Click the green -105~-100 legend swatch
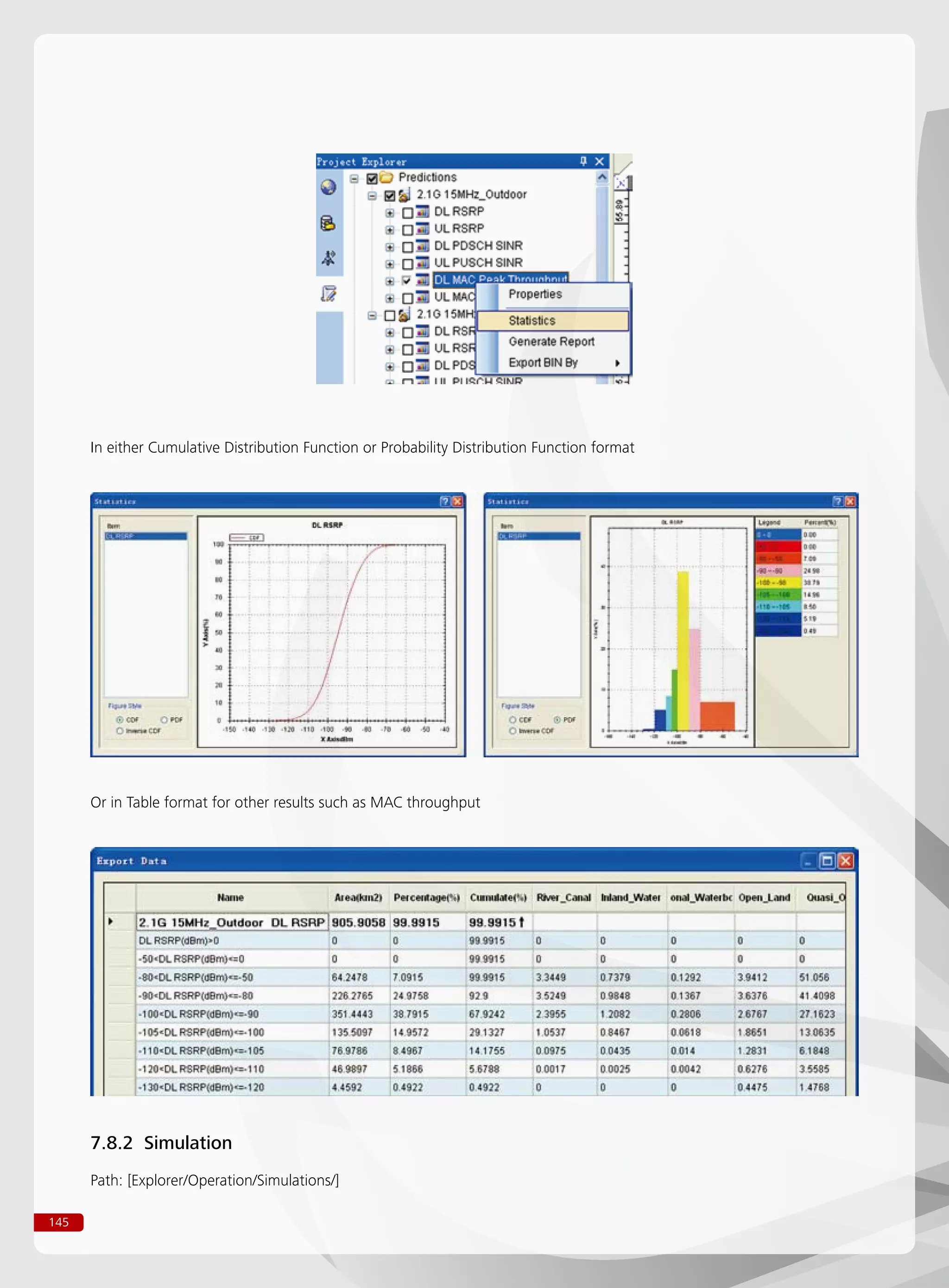Screen dimensions: 949x1288 click(778, 595)
